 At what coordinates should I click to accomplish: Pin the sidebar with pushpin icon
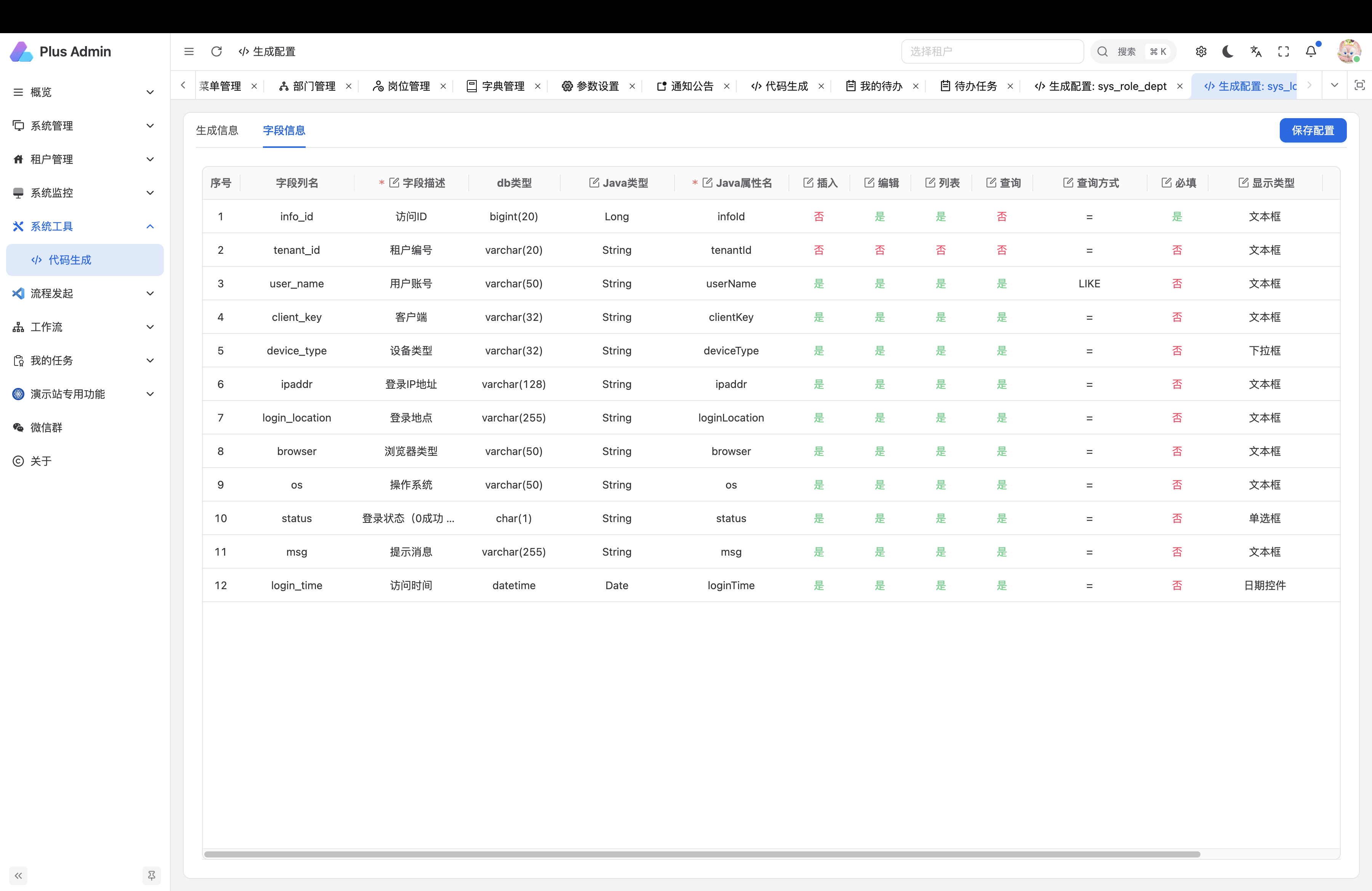pyautogui.click(x=151, y=875)
